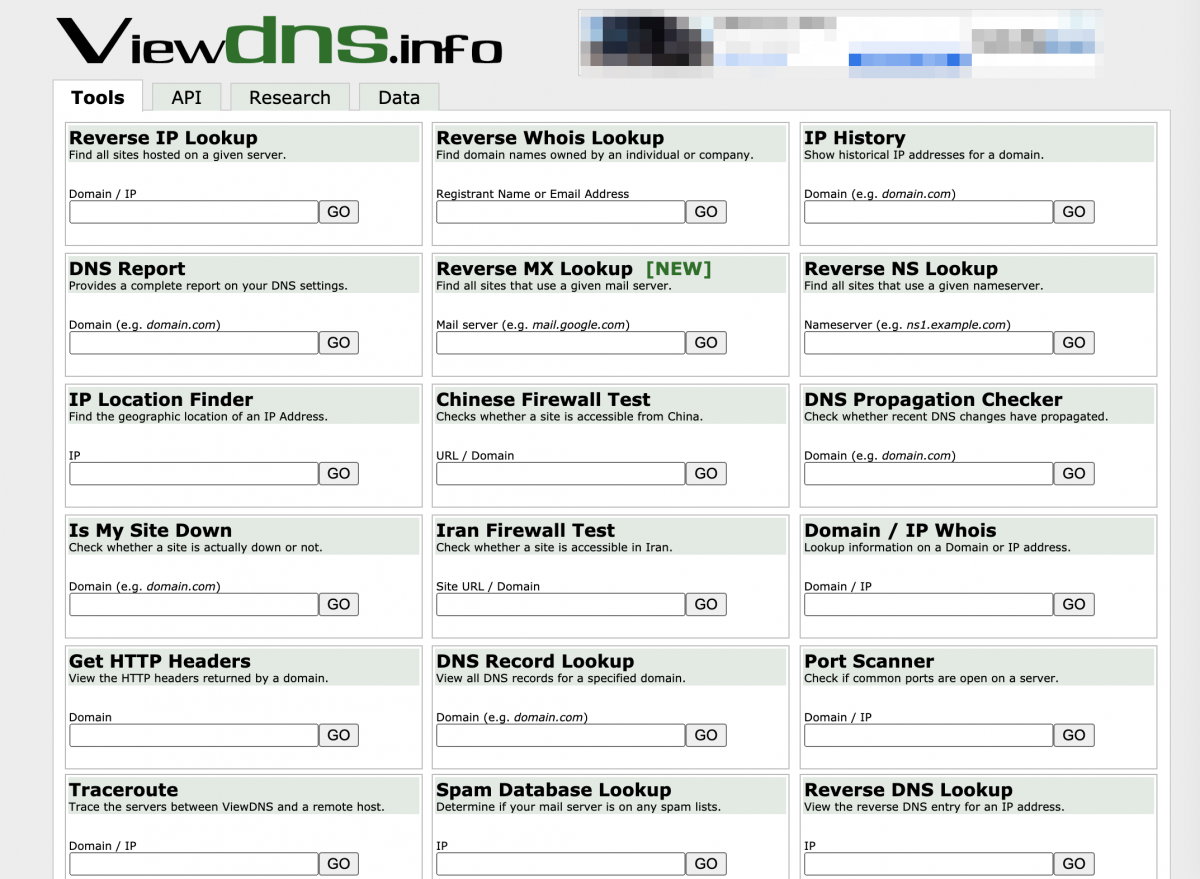This screenshot has width=1200, height=879.
Task: Click the Is My Site Down domain field
Action: click(193, 604)
